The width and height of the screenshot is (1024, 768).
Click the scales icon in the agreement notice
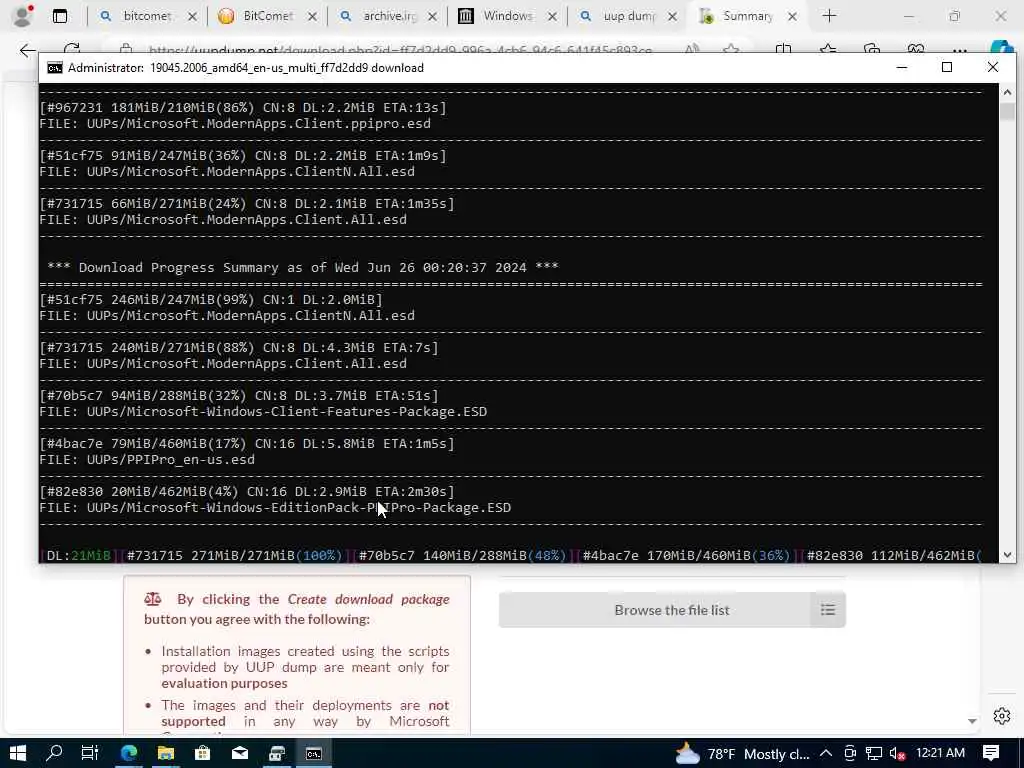(x=153, y=599)
